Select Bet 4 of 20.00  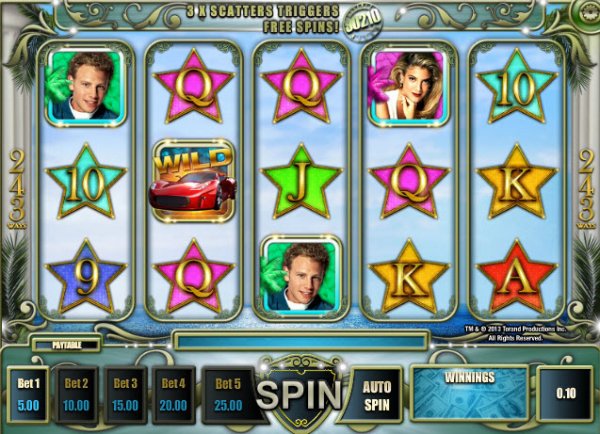[x=173, y=395]
